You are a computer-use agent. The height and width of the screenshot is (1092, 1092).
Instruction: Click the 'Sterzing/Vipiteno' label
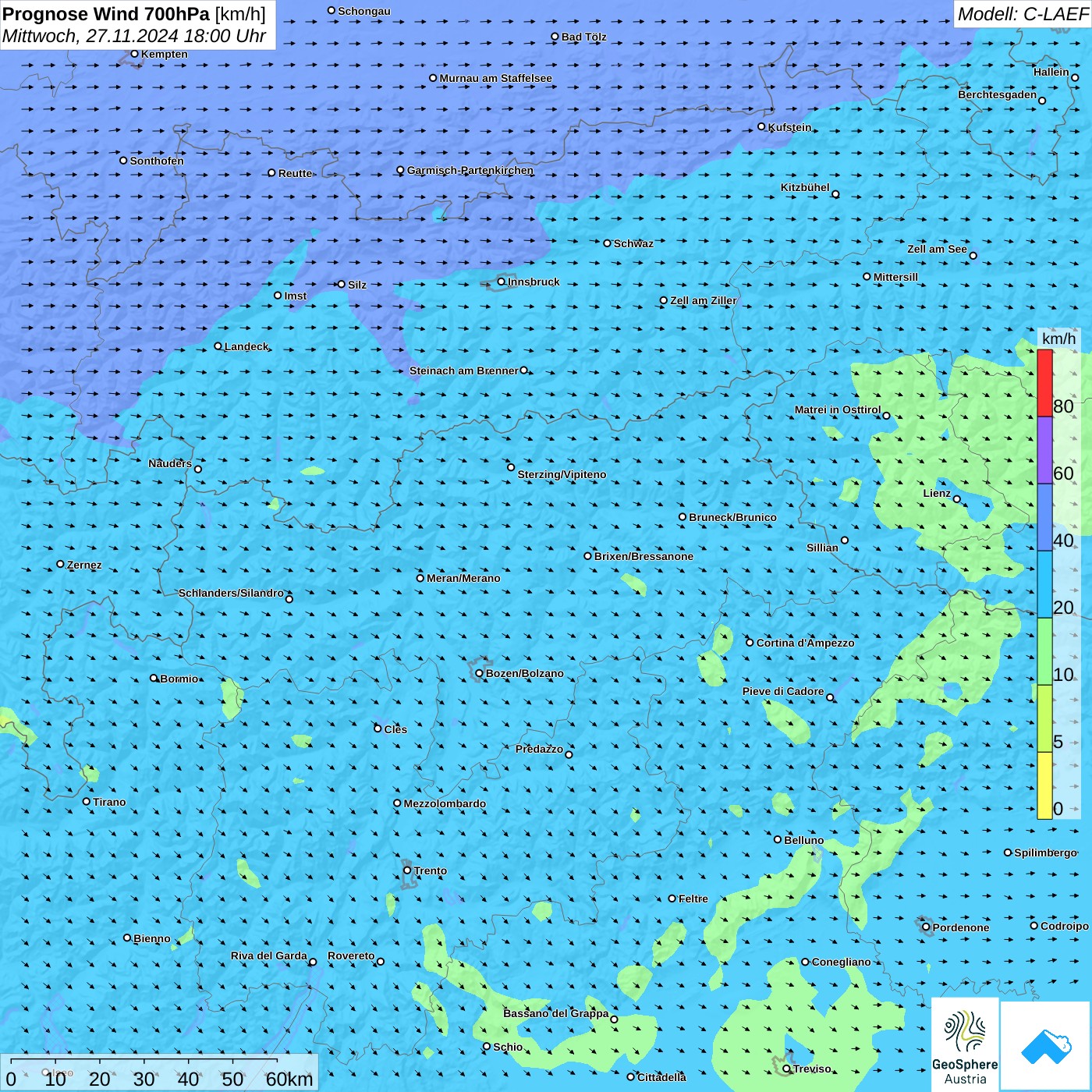click(x=562, y=474)
